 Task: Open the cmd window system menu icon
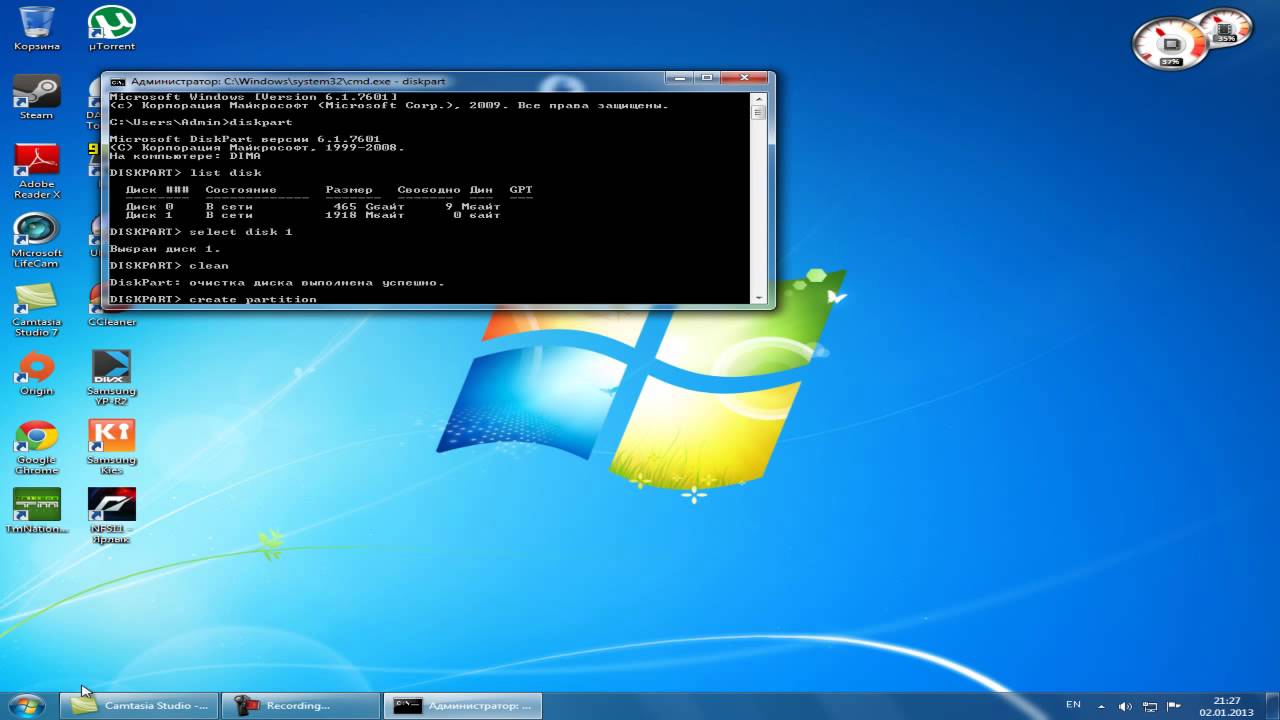(117, 81)
